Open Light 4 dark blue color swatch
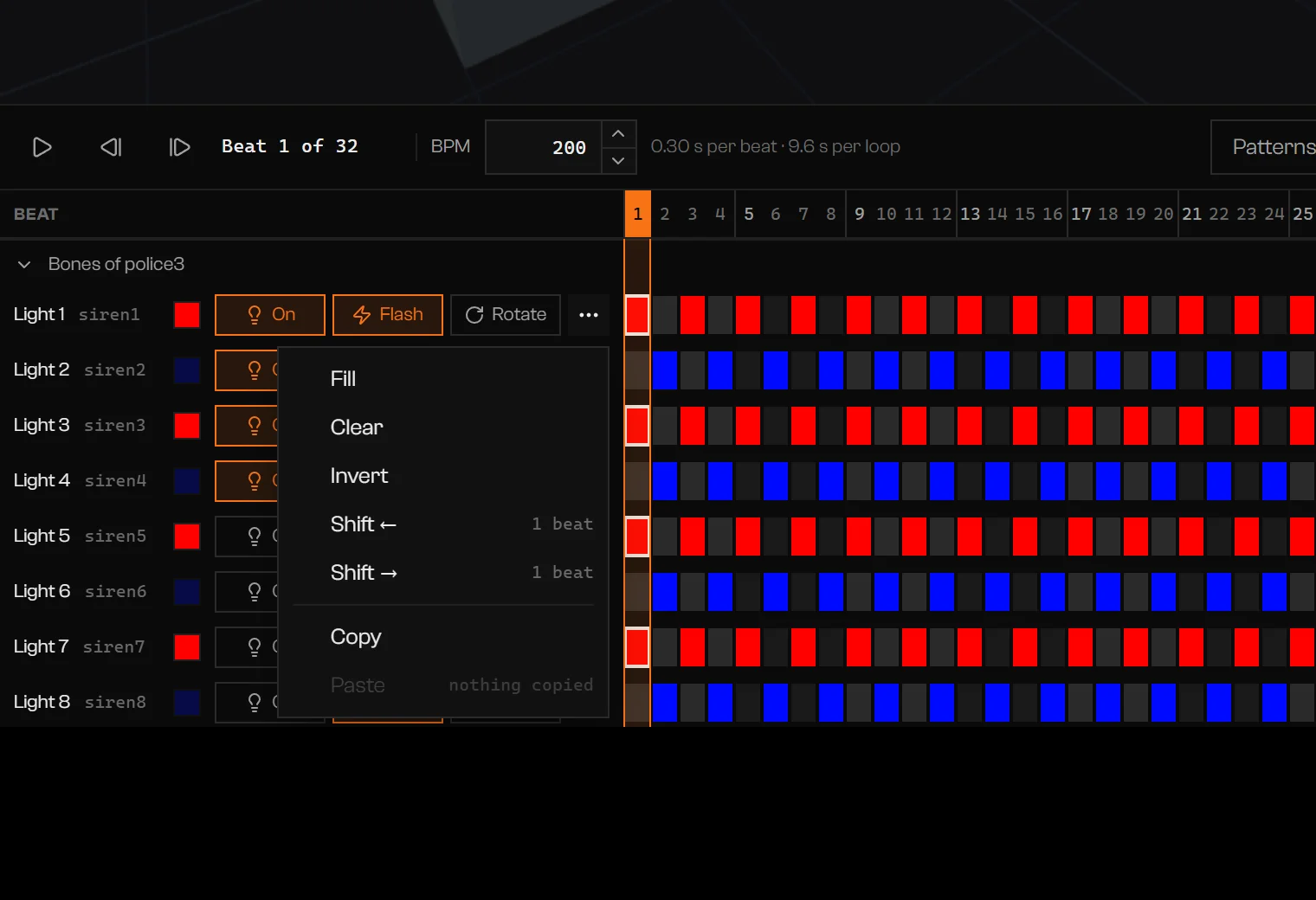 pos(187,481)
